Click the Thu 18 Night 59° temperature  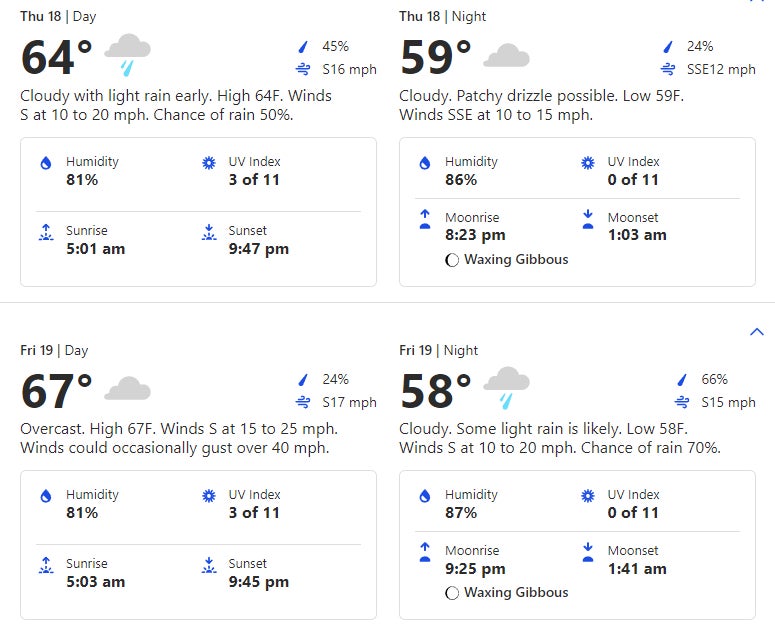(x=436, y=58)
